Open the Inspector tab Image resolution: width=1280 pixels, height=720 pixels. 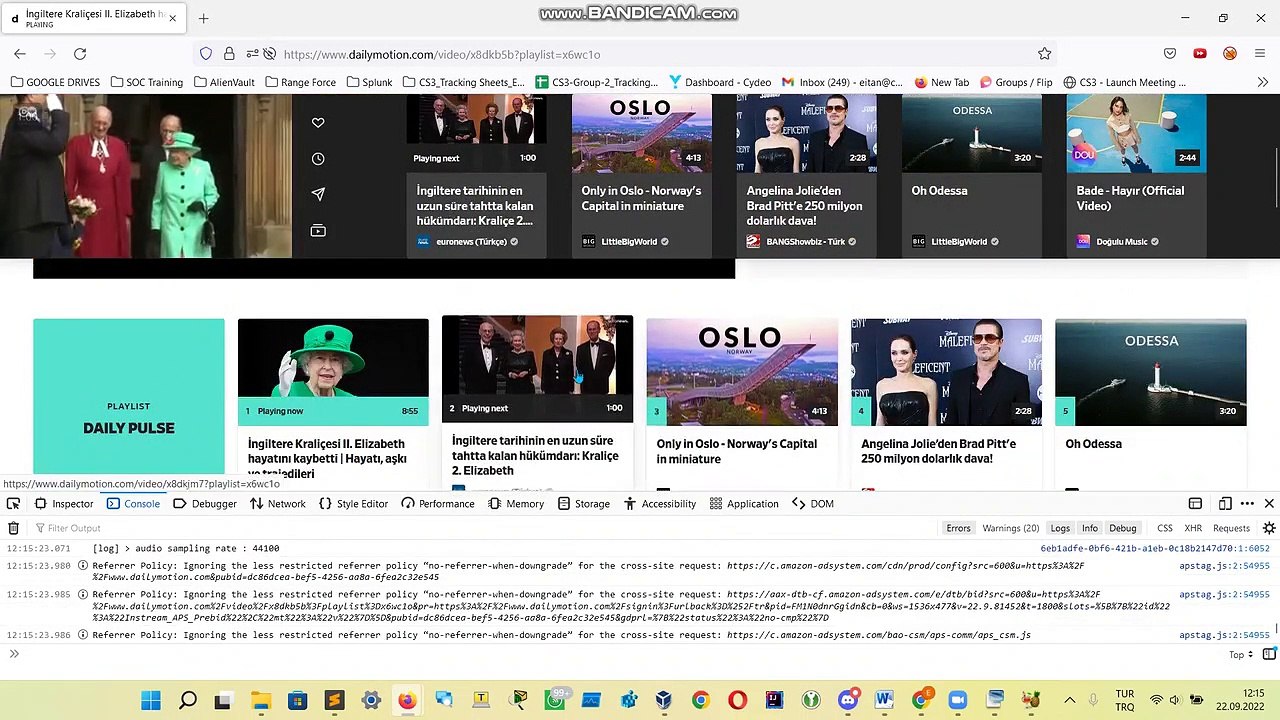point(64,504)
